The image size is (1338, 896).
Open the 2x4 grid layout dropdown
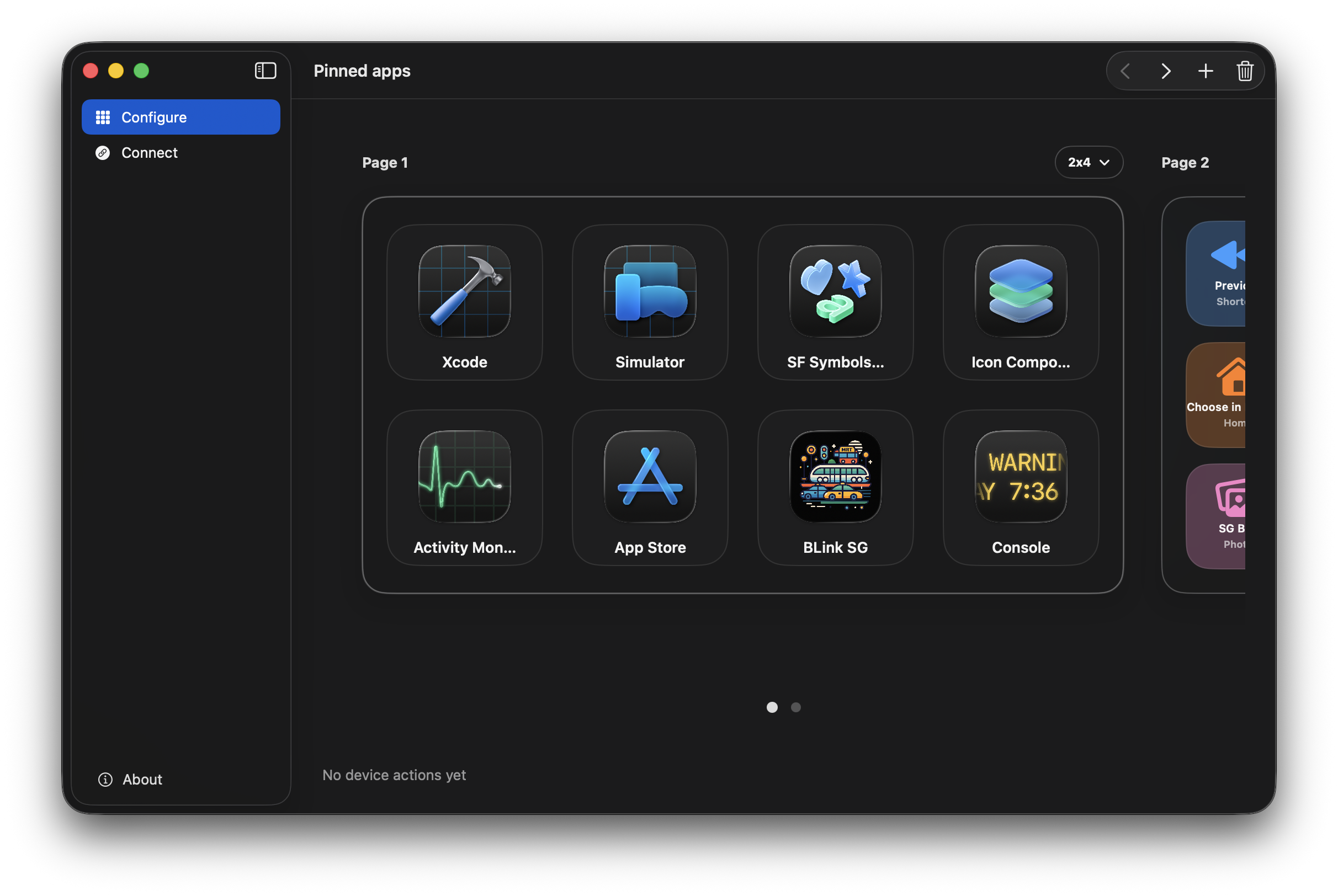click(1089, 162)
